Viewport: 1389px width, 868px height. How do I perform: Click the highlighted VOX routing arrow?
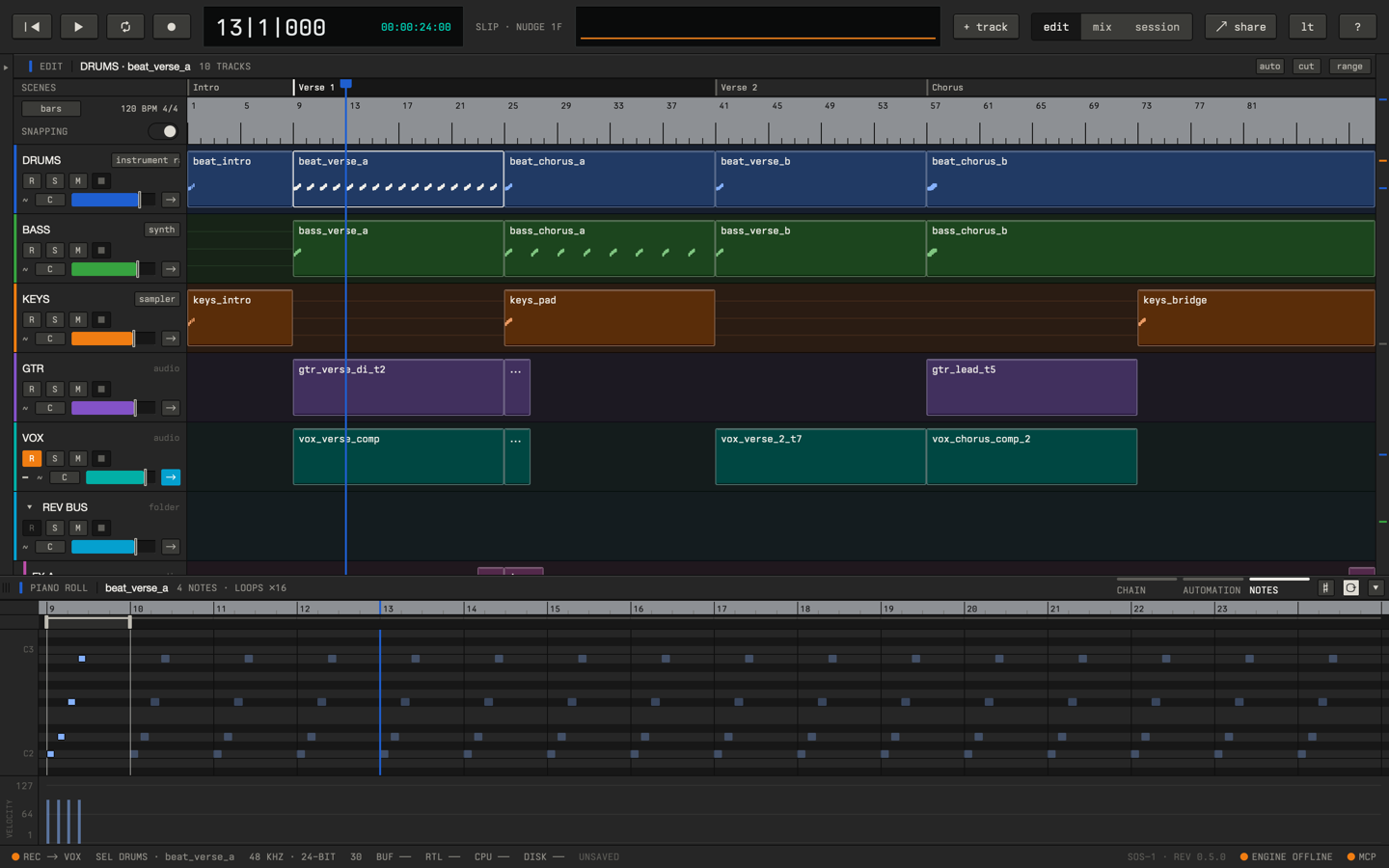[171, 477]
